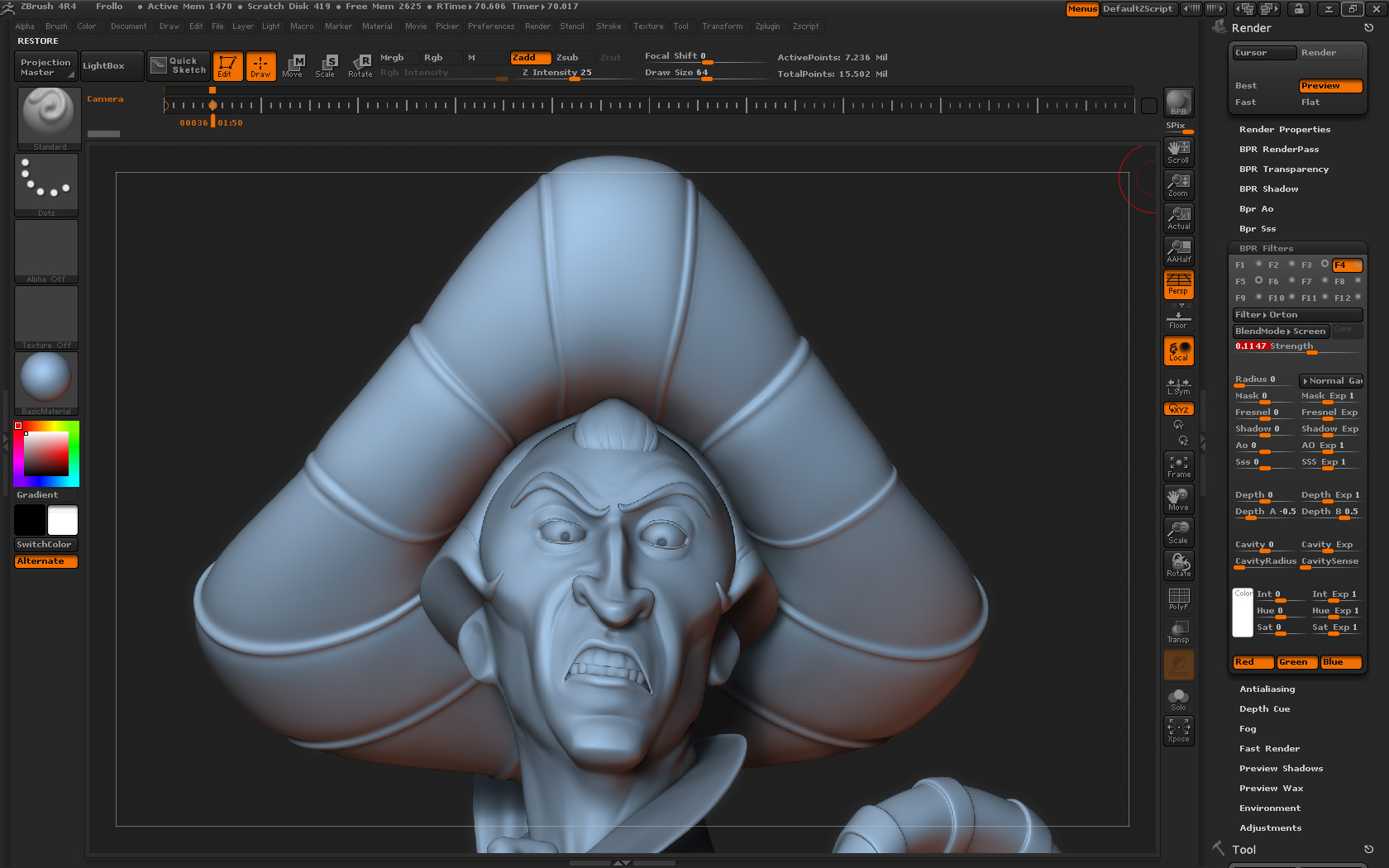Click the BPR render icon
Screen dimensions: 1389x868
1178,103
